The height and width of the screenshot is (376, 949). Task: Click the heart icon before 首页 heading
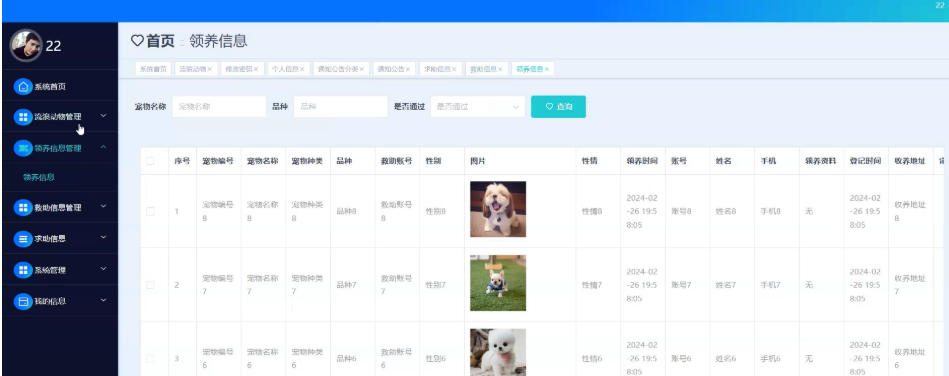pyautogui.click(x=137, y=41)
